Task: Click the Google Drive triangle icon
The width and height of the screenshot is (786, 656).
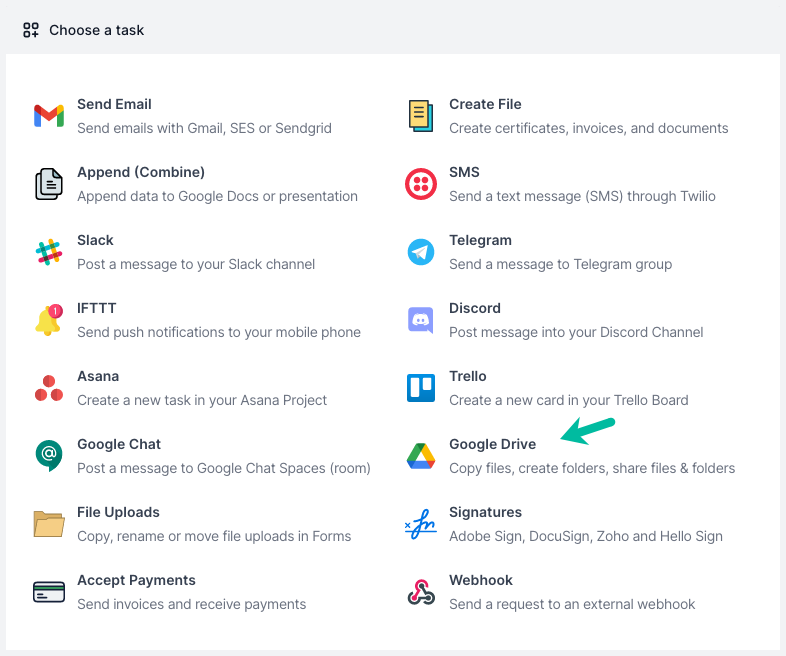Action: [421, 456]
